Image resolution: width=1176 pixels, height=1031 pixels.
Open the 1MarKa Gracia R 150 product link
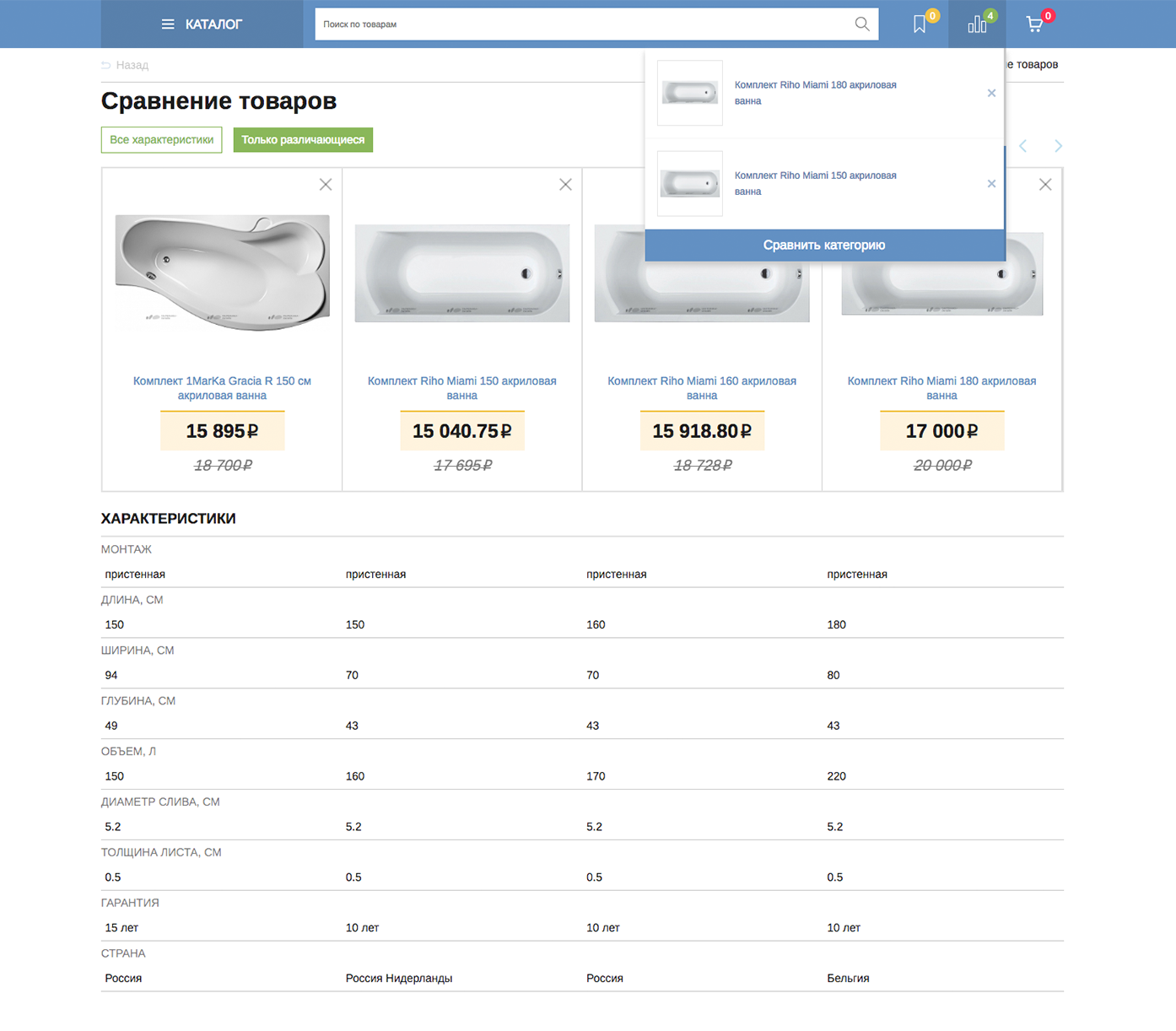click(x=222, y=388)
